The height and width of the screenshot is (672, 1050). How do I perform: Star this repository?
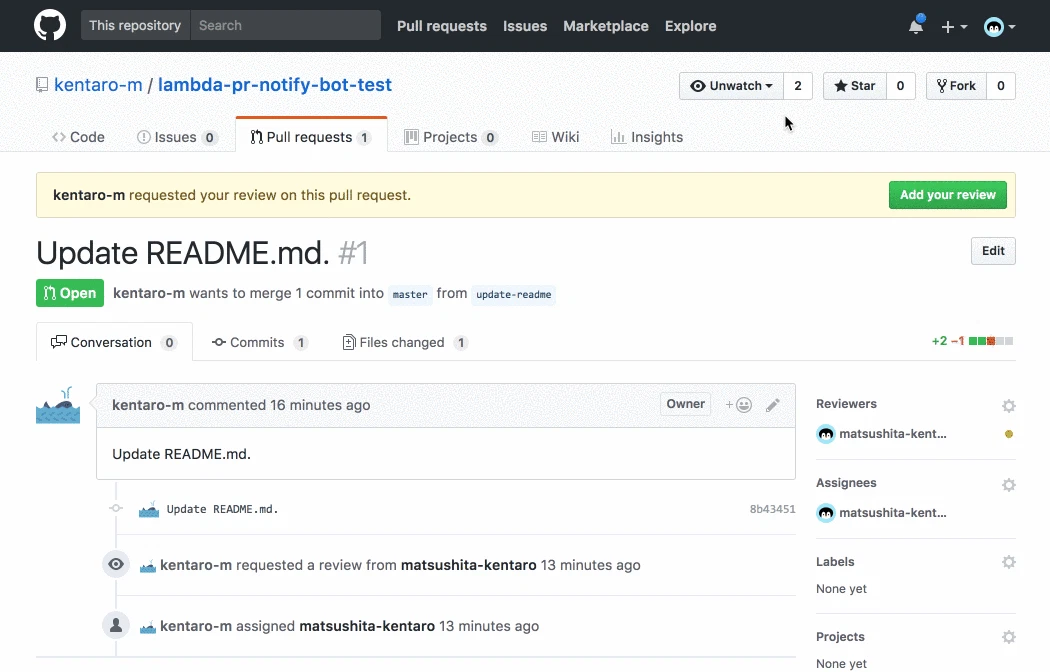(x=855, y=86)
